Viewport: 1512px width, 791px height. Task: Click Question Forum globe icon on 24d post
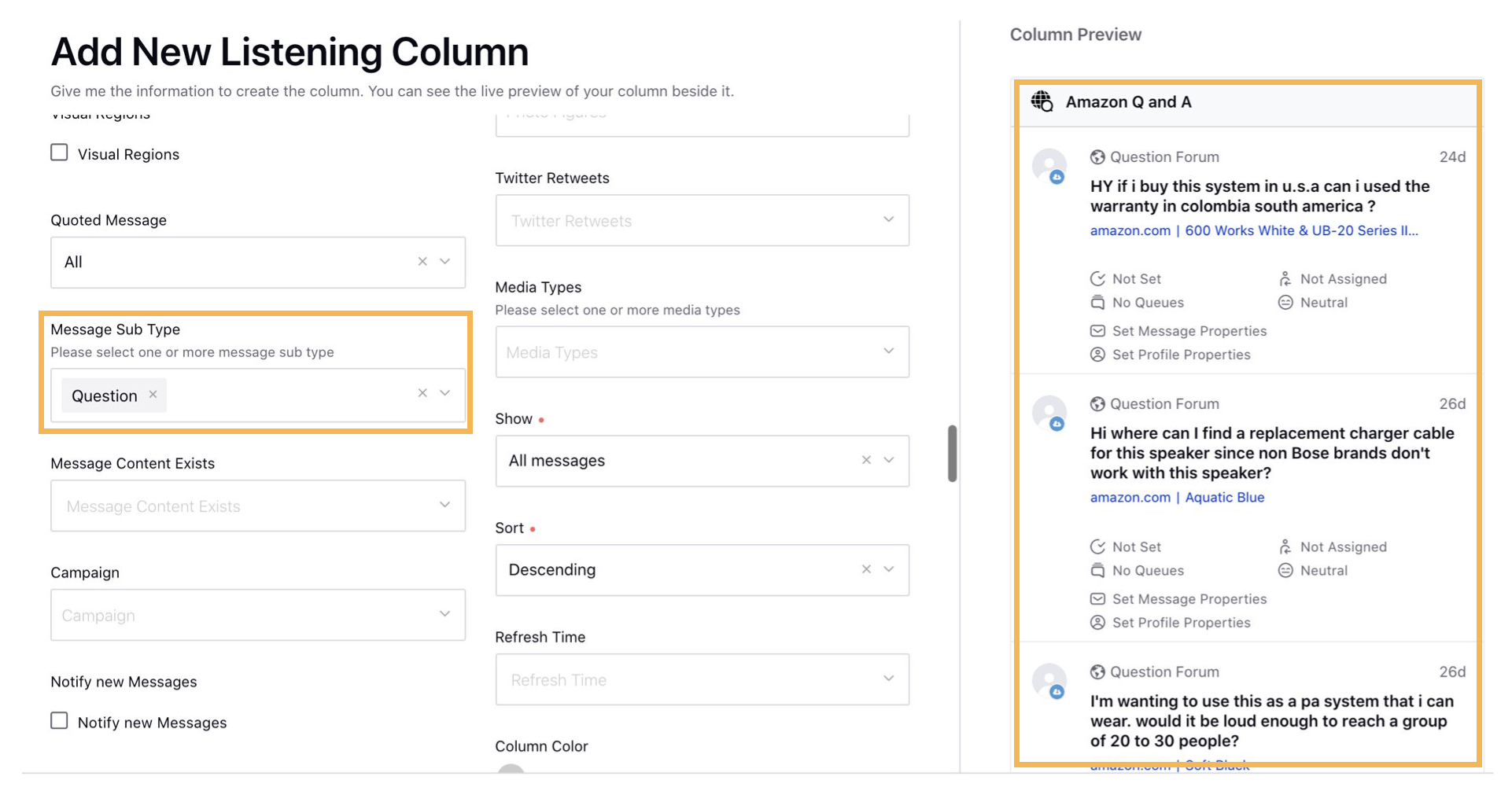(1097, 157)
